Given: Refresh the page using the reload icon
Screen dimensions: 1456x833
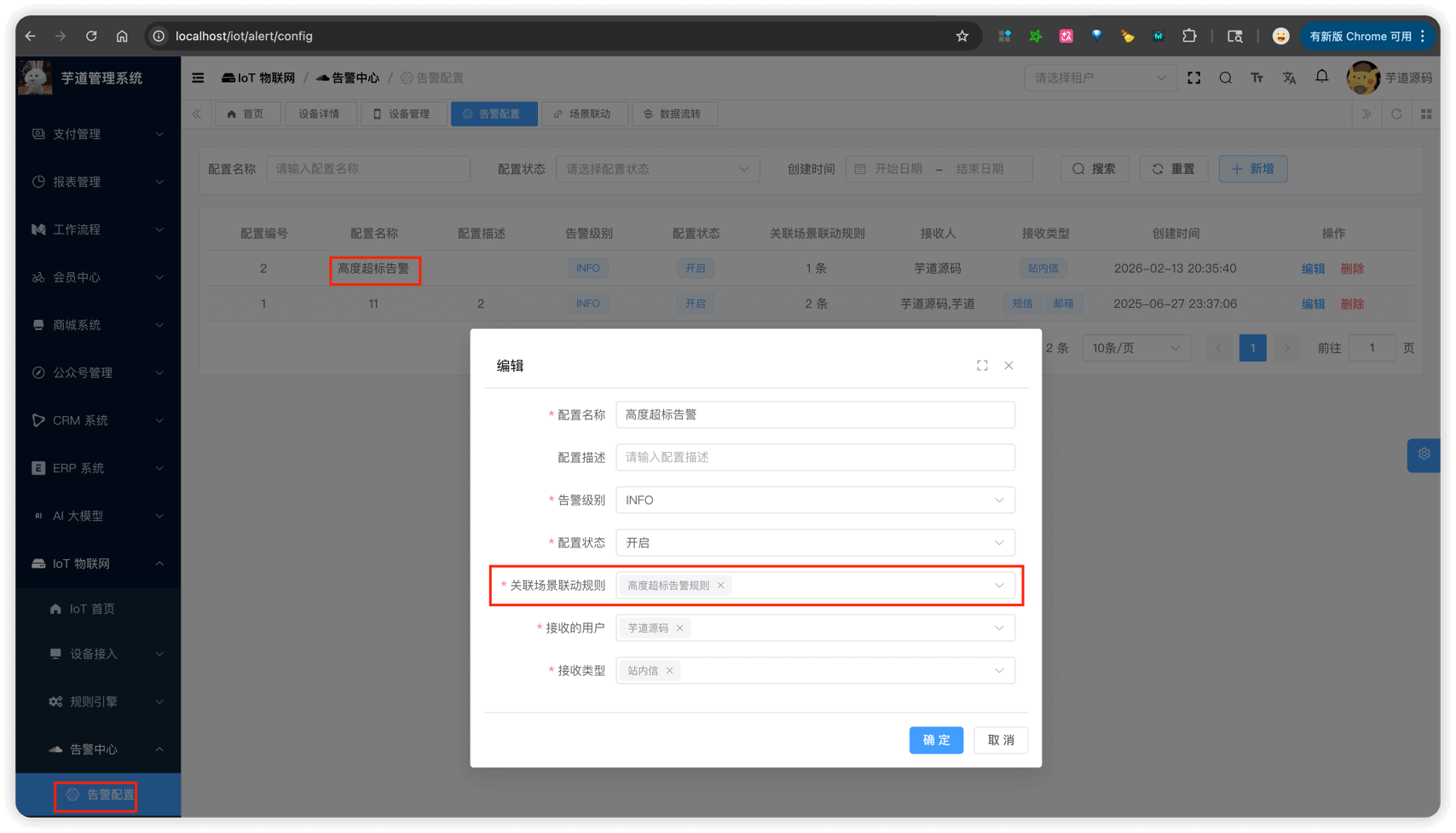Looking at the screenshot, I should pyautogui.click(x=1396, y=113).
